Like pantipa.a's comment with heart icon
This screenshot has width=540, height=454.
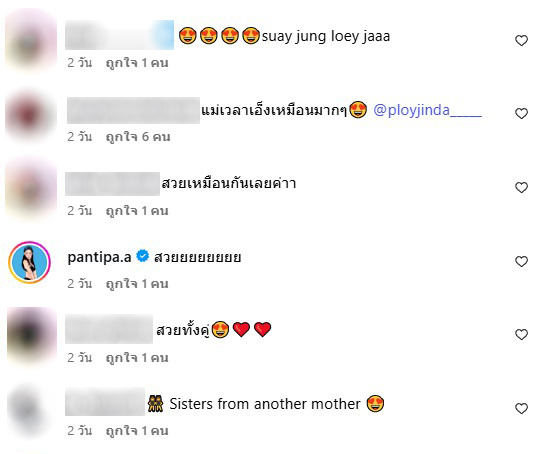521,262
